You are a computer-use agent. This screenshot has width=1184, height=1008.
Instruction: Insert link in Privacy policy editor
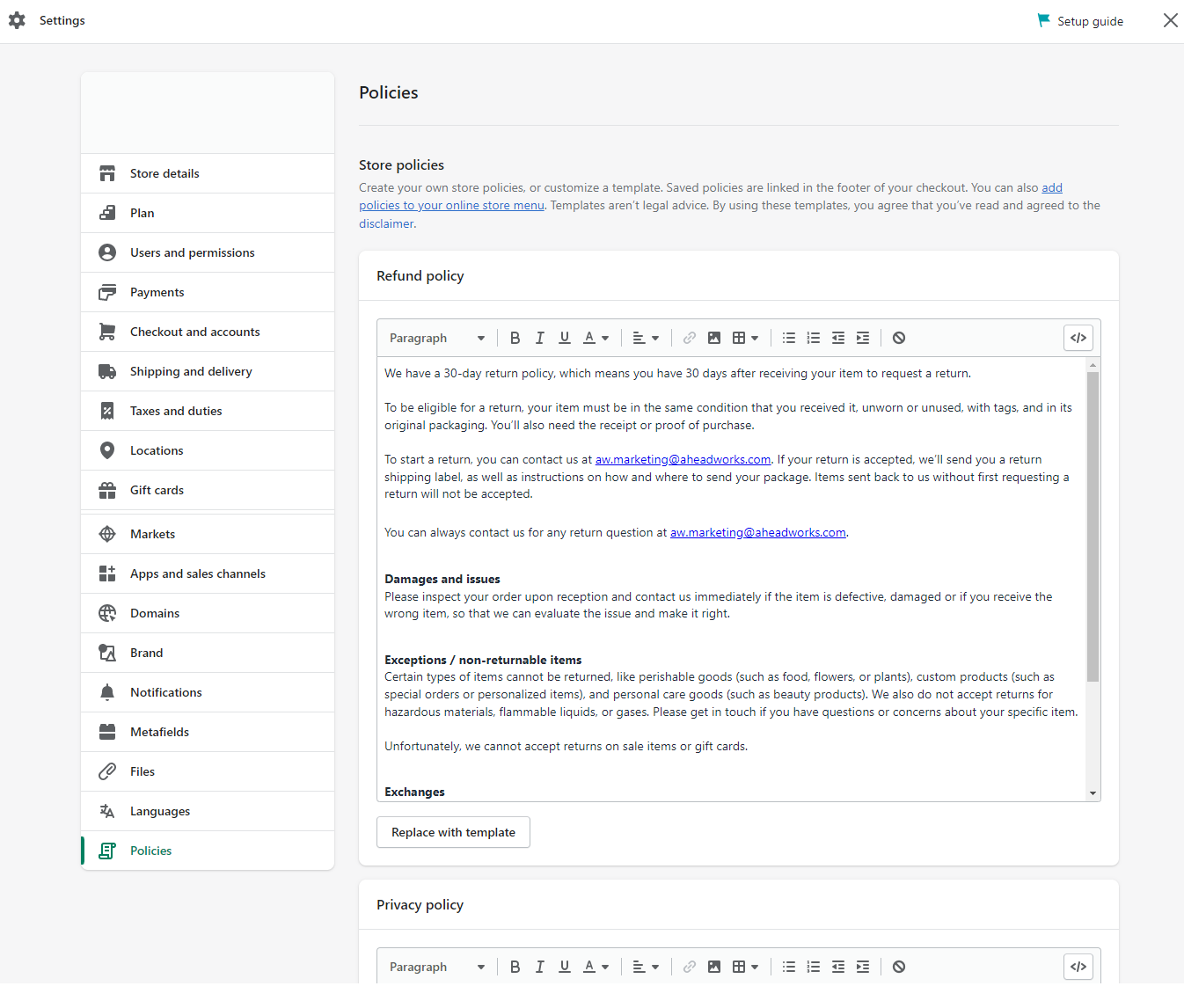[x=690, y=967]
